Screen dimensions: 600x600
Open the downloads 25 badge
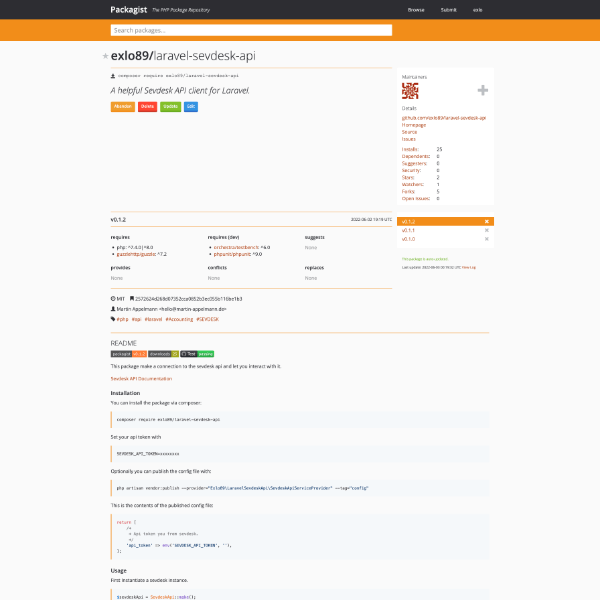click(163, 354)
